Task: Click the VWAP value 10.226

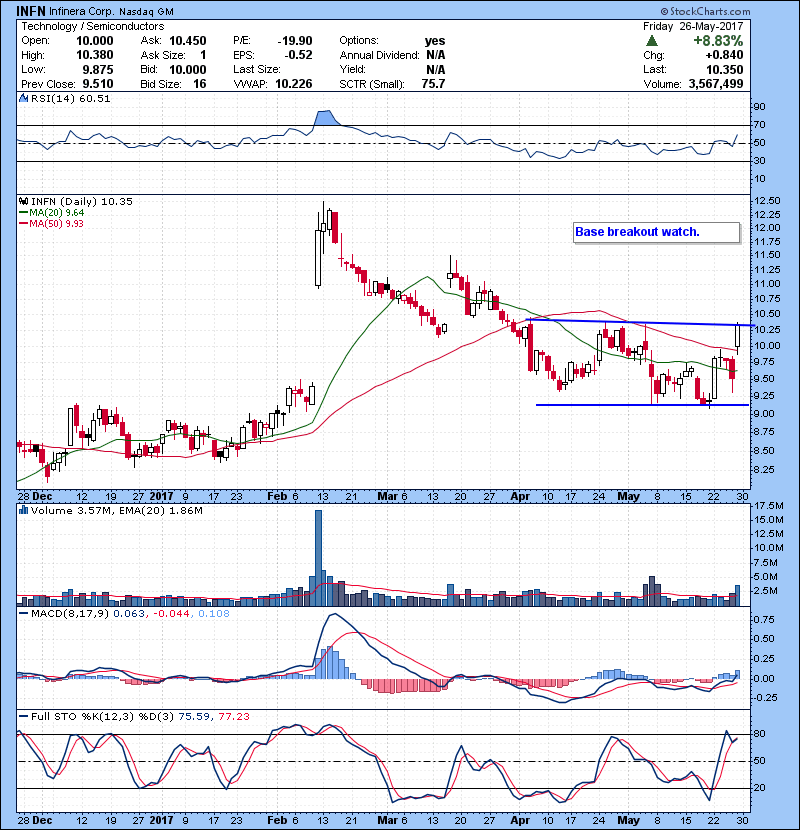Action: (x=294, y=84)
